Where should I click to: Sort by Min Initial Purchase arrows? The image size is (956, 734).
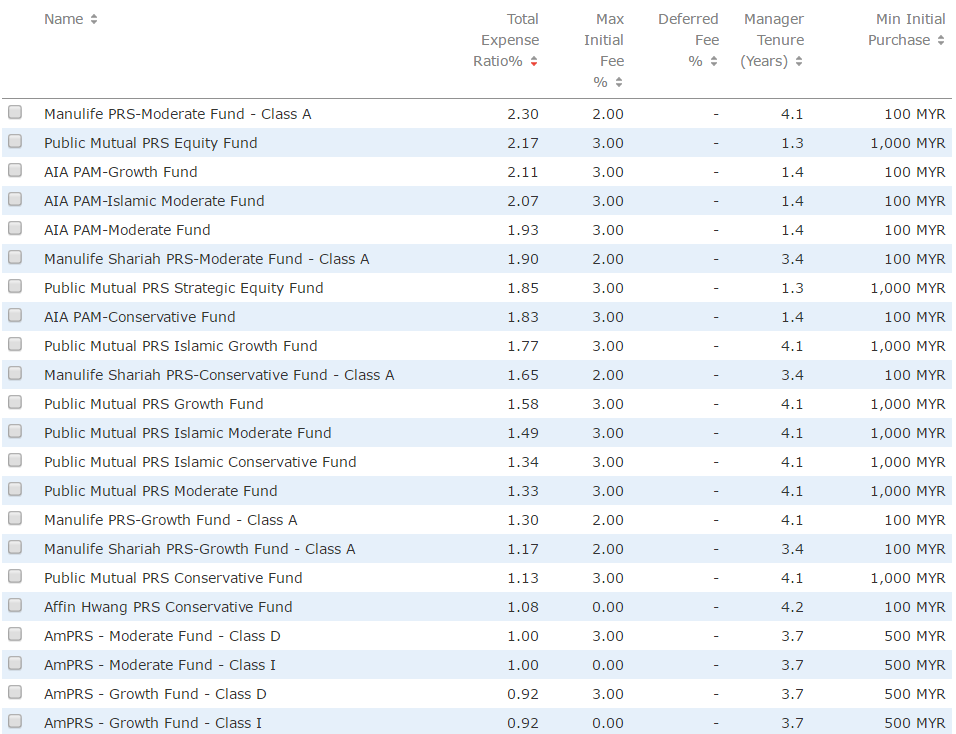point(941,40)
